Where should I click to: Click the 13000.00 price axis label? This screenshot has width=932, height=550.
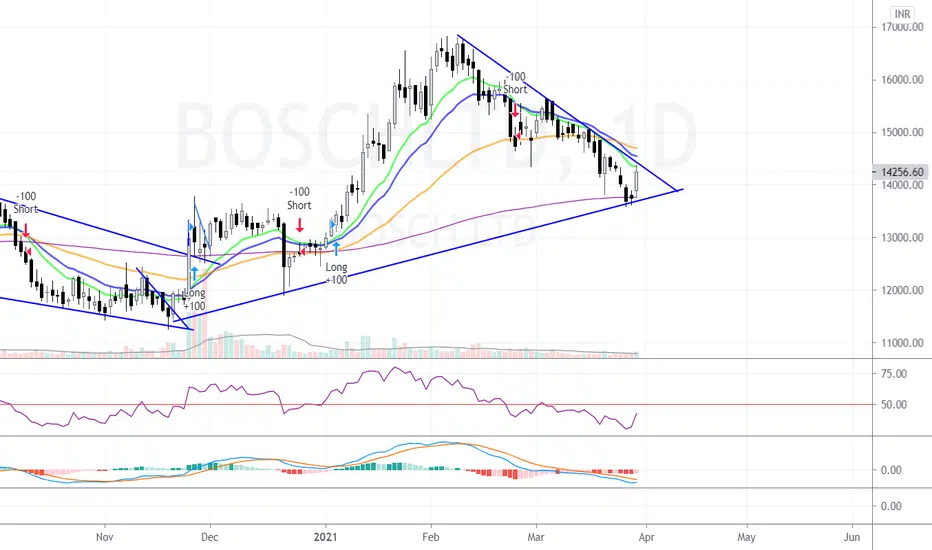tap(902, 237)
